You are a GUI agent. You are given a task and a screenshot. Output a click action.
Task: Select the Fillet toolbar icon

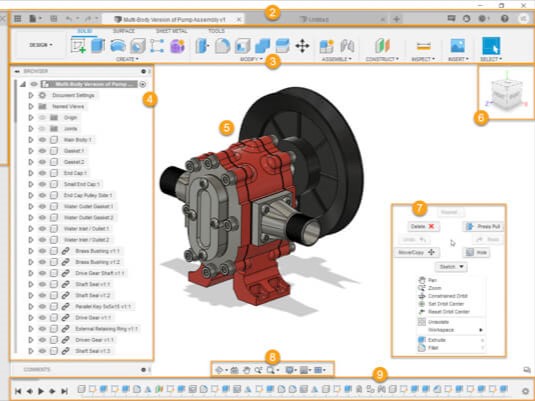(222, 46)
